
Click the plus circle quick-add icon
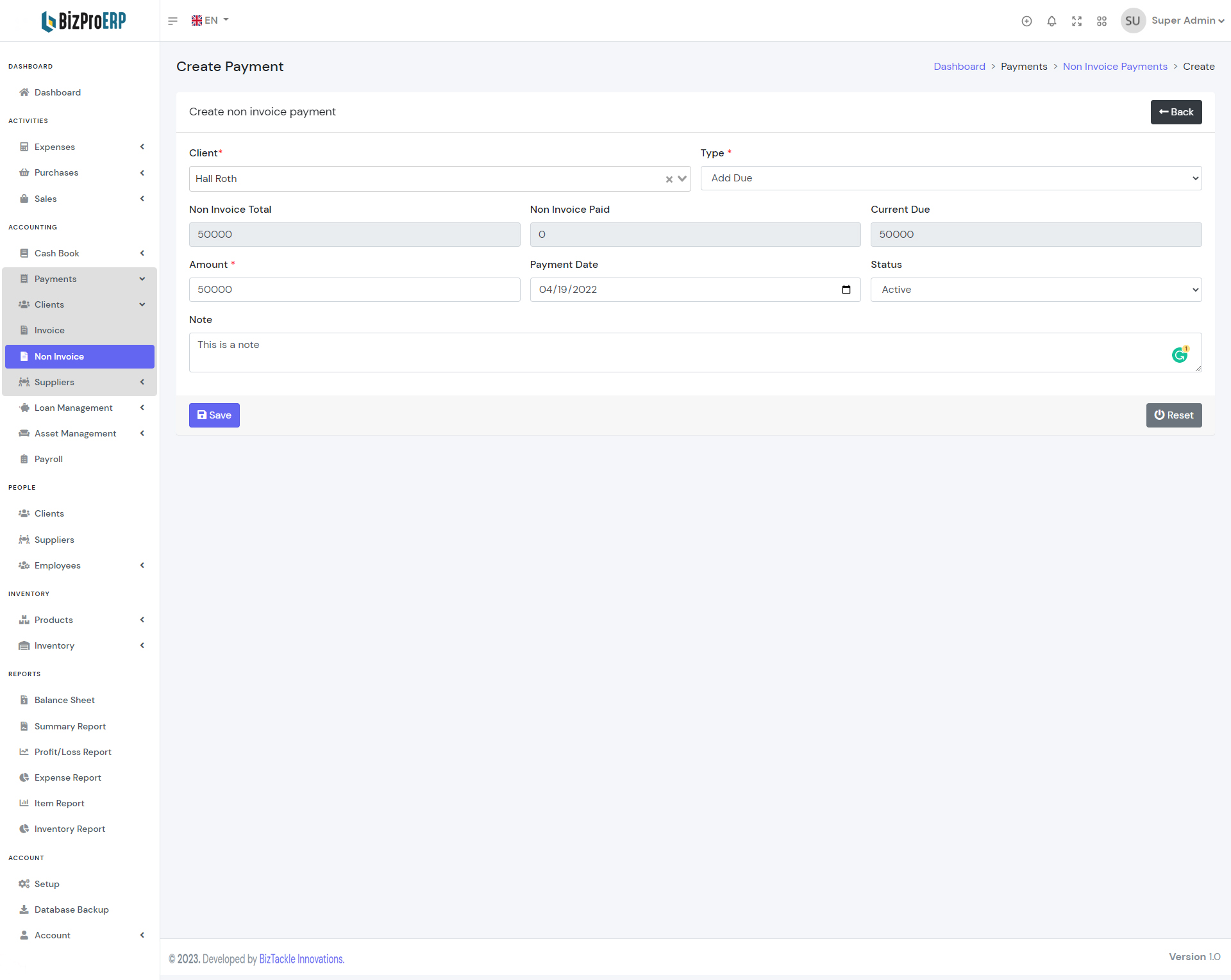tap(1026, 21)
